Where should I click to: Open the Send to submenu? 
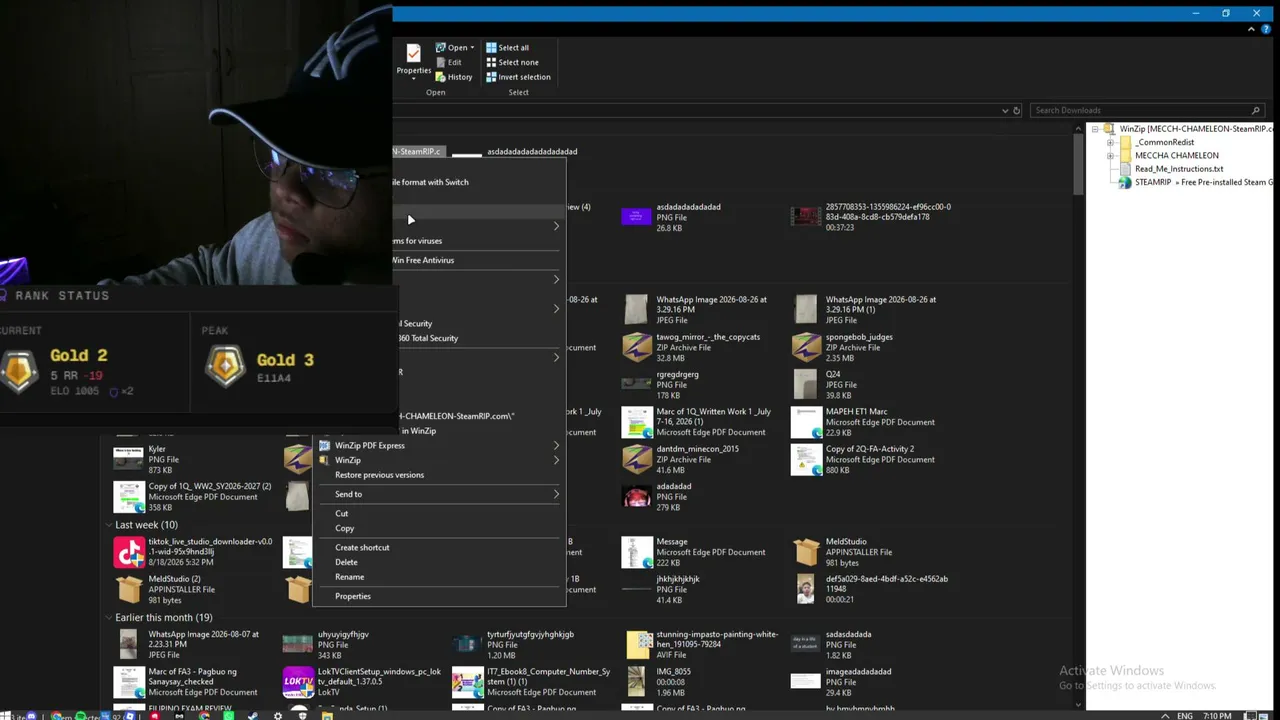pyautogui.click(x=440, y=494)
